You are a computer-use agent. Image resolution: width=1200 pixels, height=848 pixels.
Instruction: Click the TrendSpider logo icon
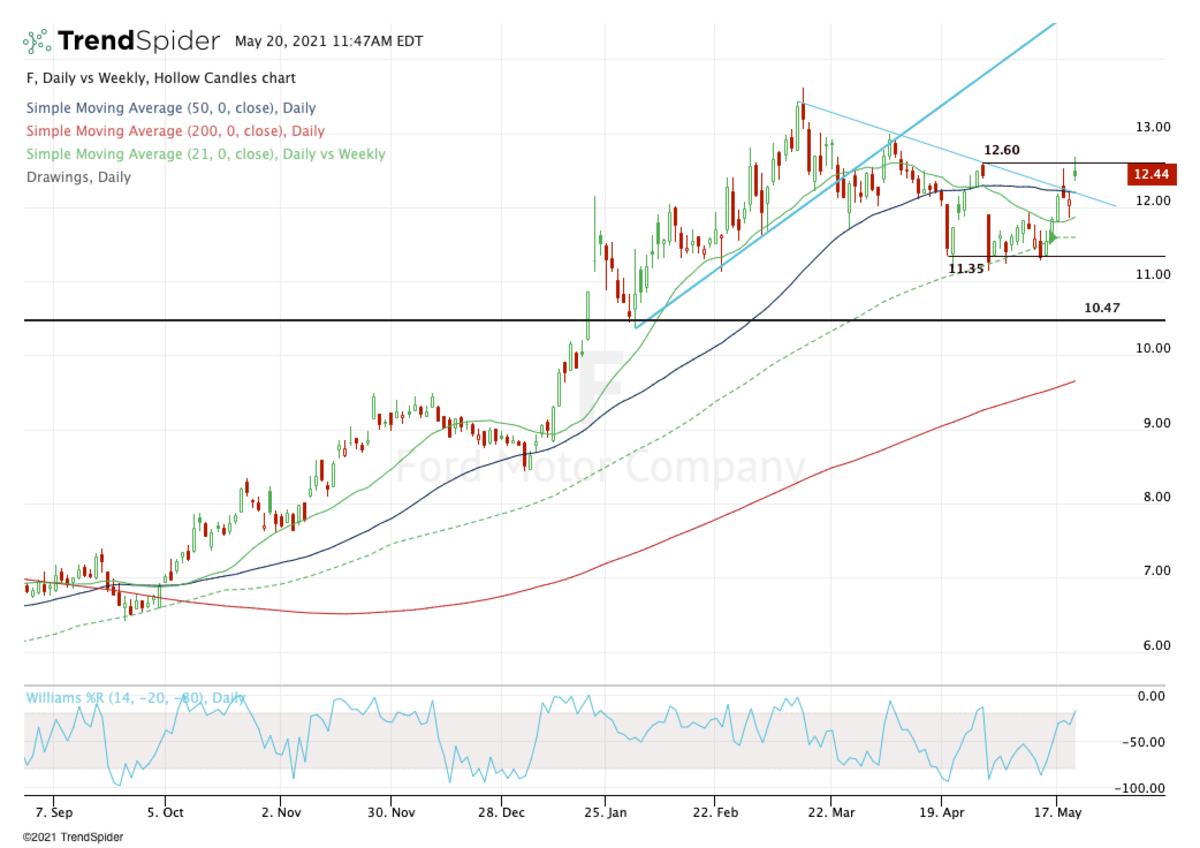(x=37, y=41)
